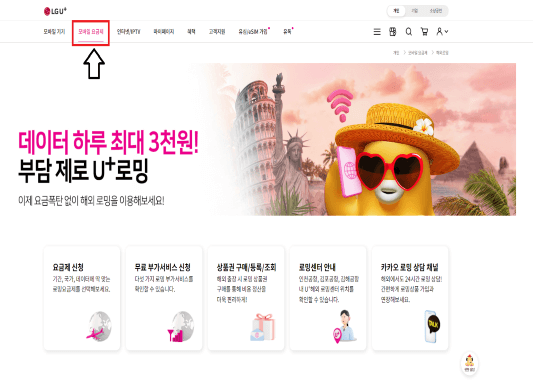Open the floating chatbot assistant button

click(x=469, y=363)
